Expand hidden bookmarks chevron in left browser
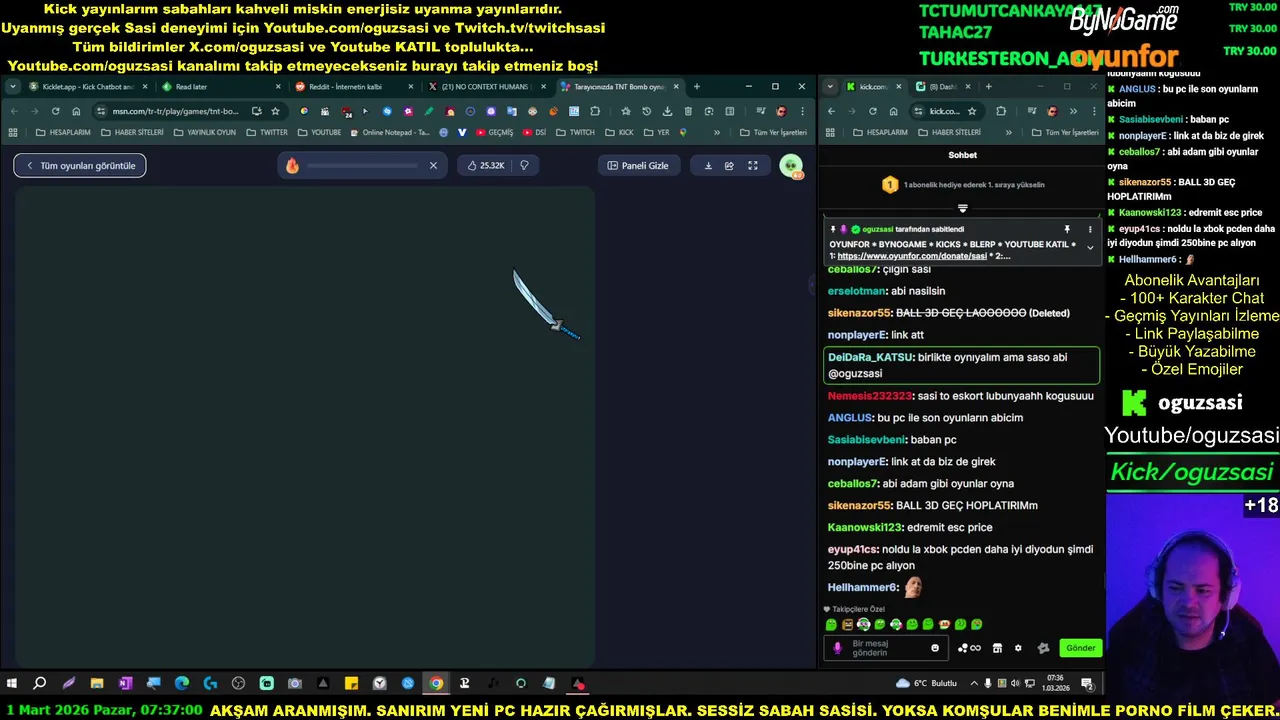 [x=716, y=132]
